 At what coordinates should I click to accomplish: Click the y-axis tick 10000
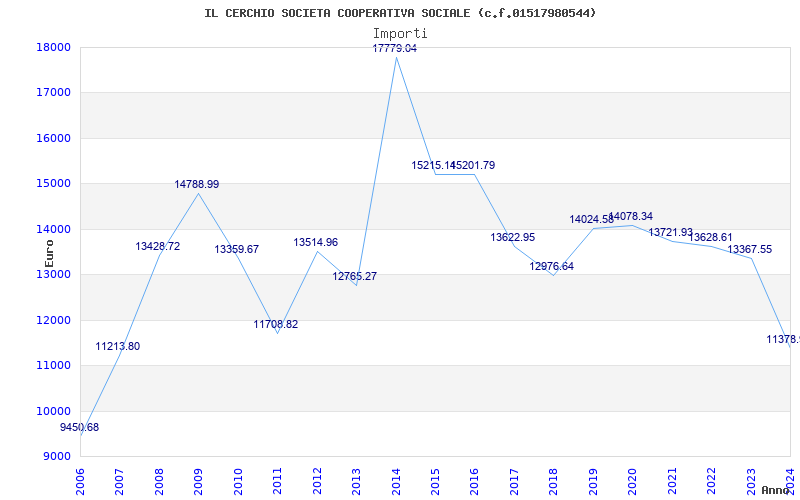(53, 411)
